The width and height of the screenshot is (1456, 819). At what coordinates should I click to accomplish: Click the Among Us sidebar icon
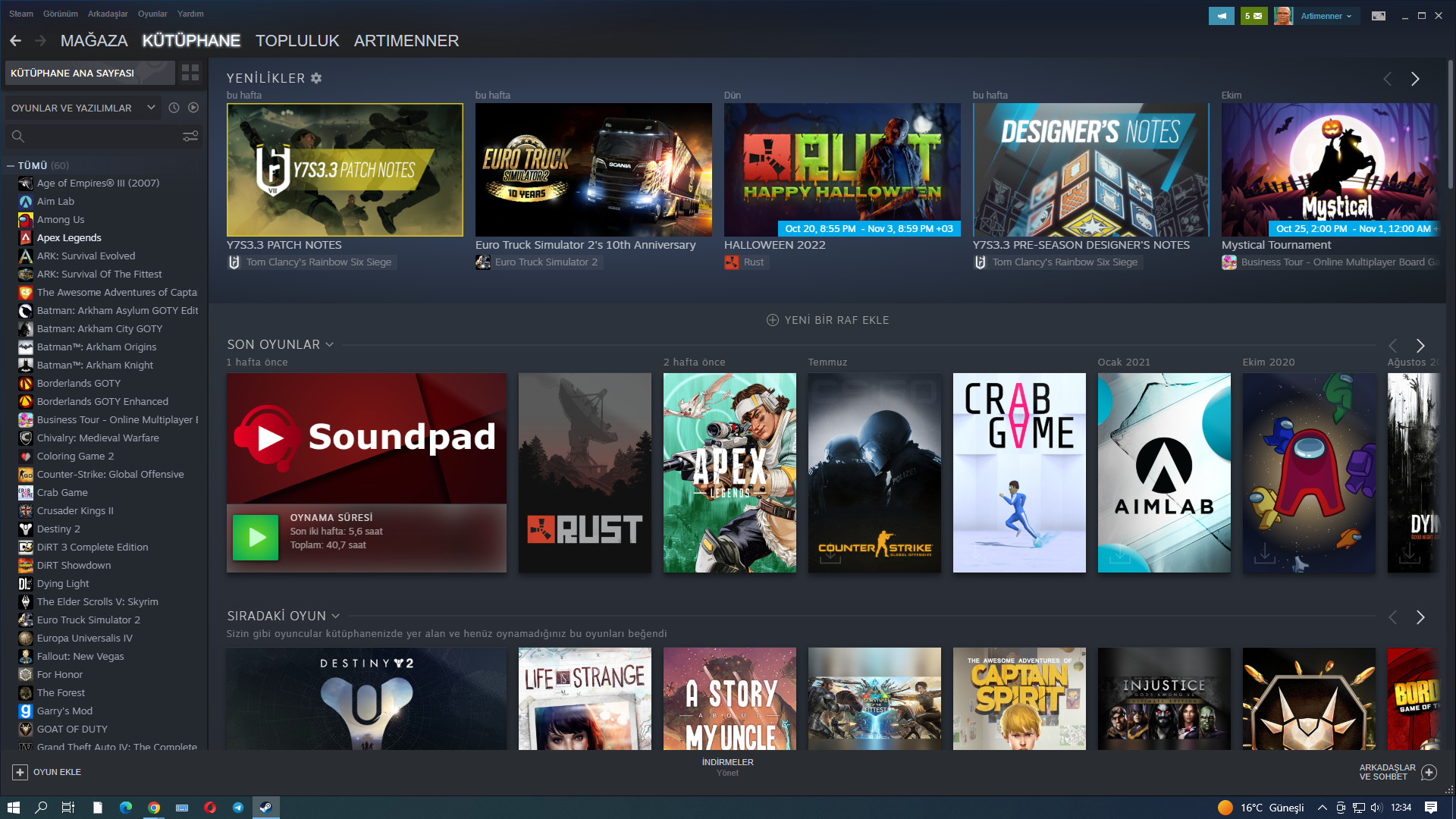pos(26,219)
